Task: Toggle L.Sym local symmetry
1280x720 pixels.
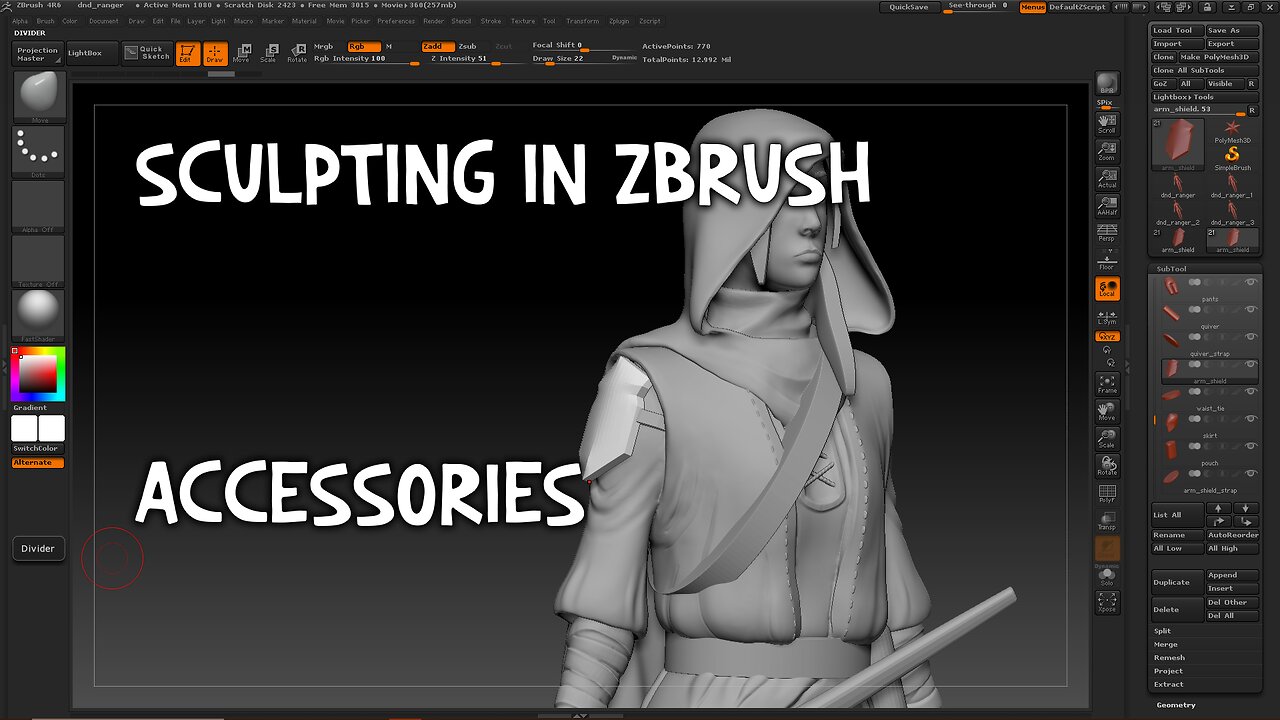Action: 1107,317
